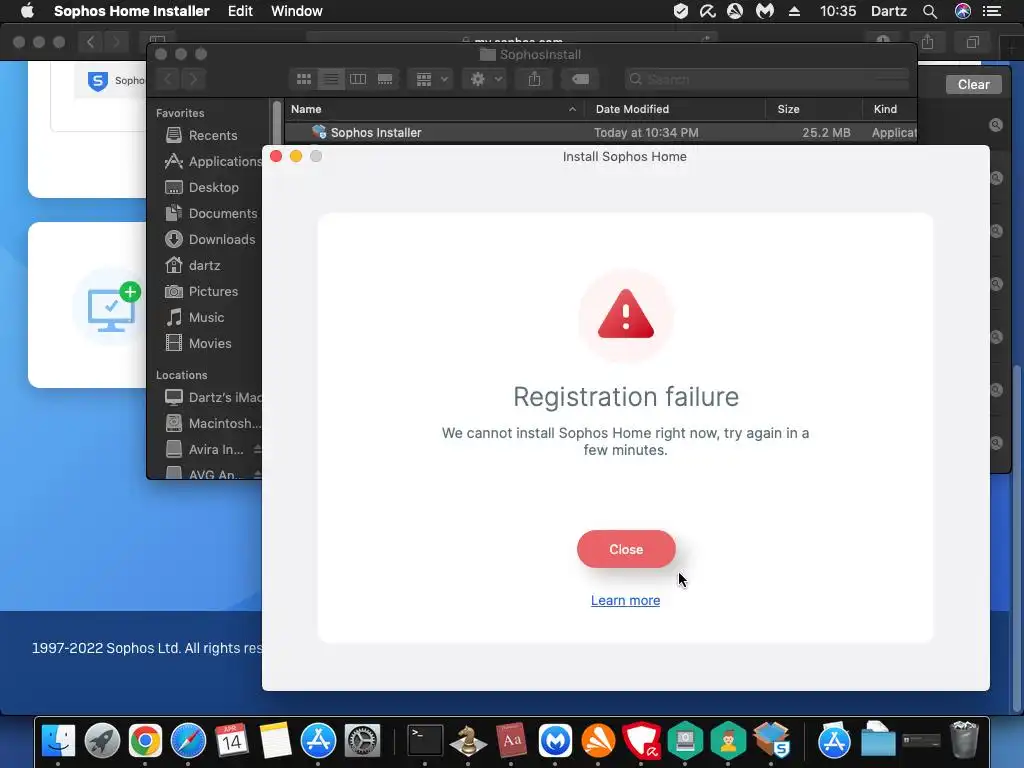Viewport: 1024px width, 768px height.
Task: Sort Finder files by Date Modified
Action: point(674,109)
